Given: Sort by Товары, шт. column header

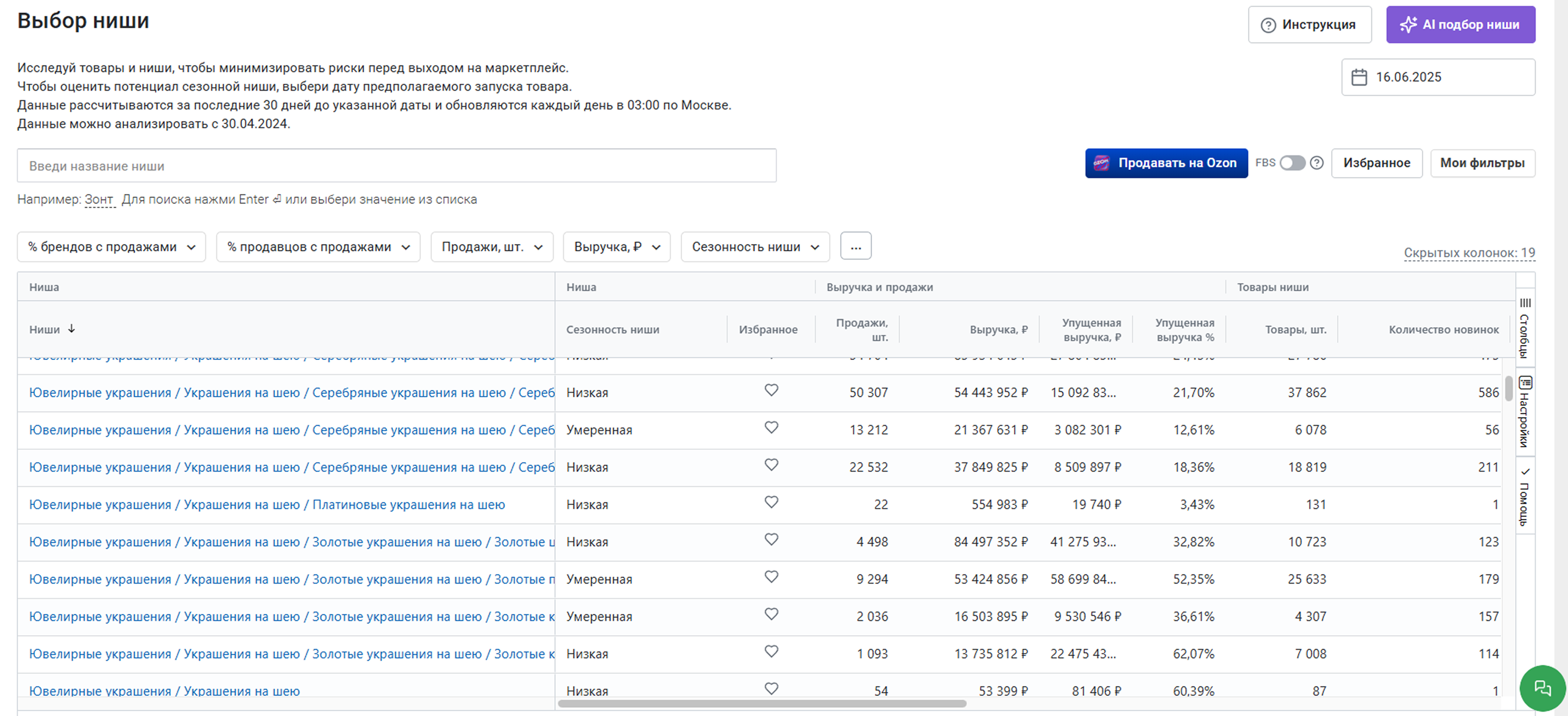Looking at the screenshot, I should coord(1295,330).
